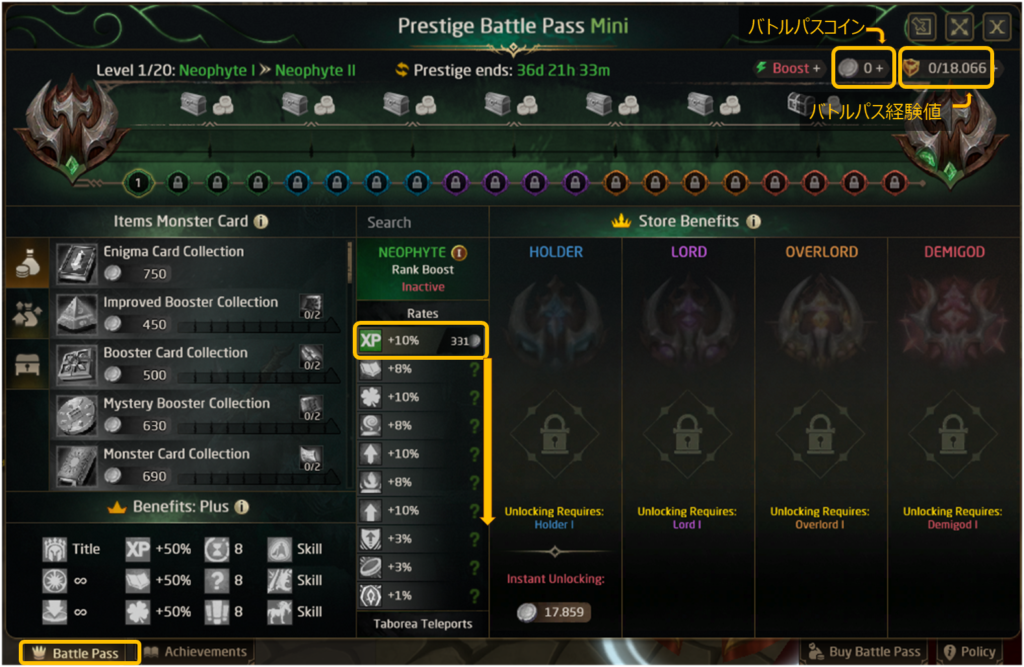Select the coin bag items category

click(x=24, y=264)
